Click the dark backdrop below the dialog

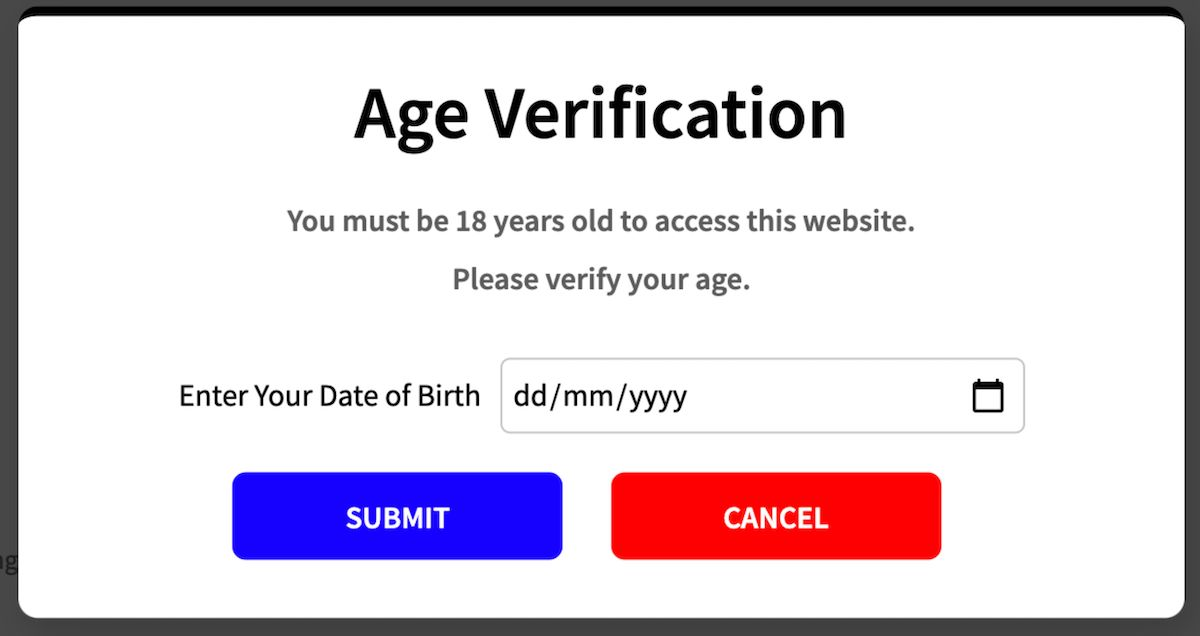point(600,627)
